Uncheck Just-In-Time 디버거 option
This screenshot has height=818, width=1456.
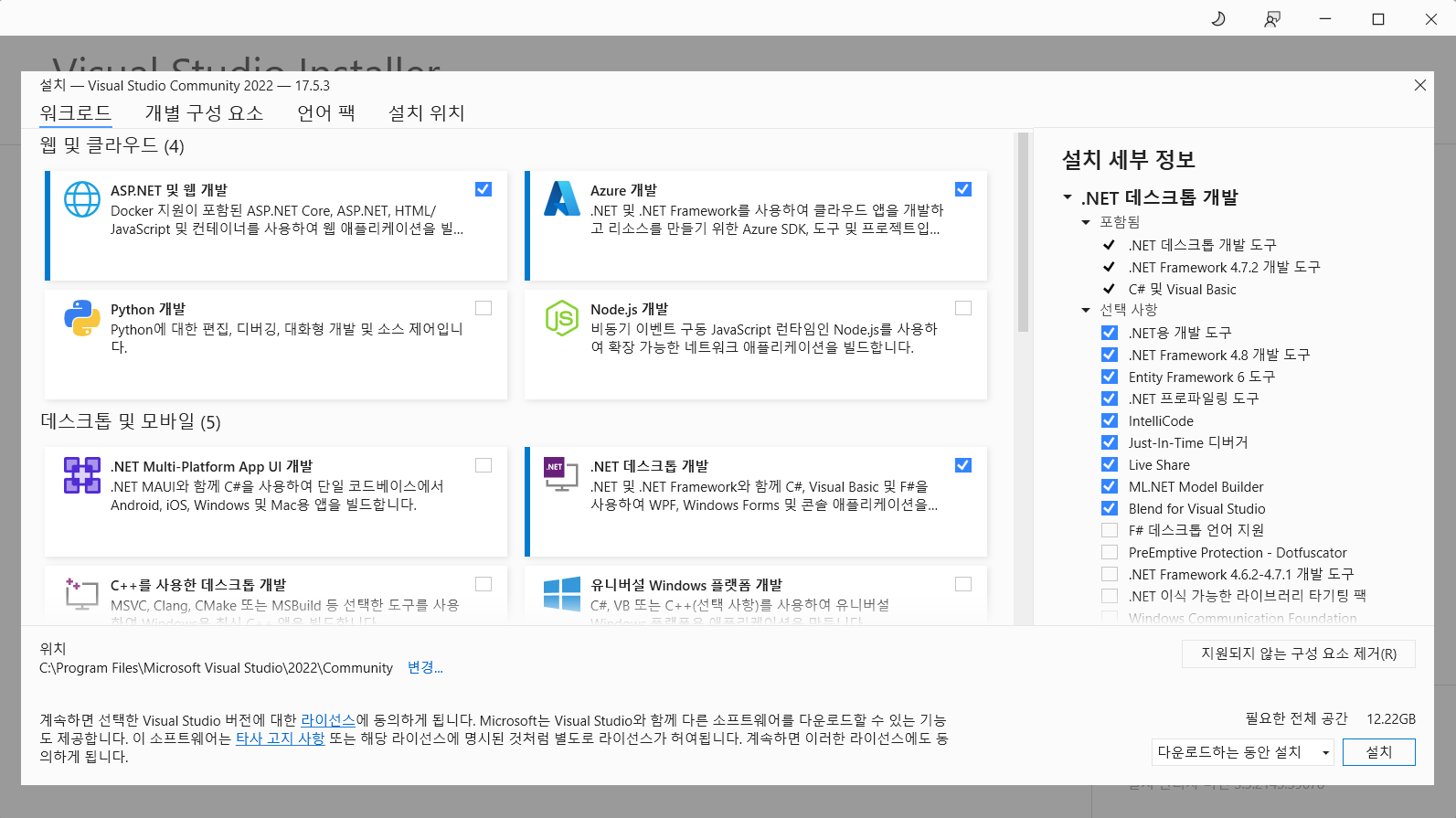point(1110,442)
